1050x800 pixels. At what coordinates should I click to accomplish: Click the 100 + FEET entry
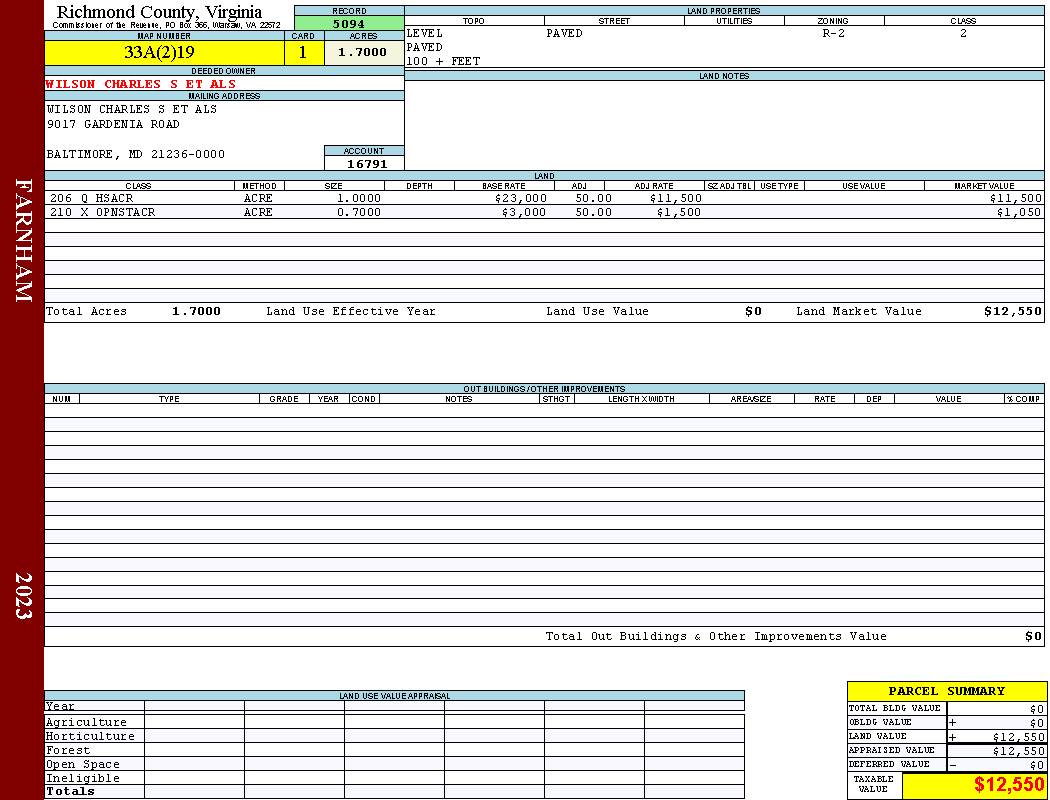click(443, 62)
